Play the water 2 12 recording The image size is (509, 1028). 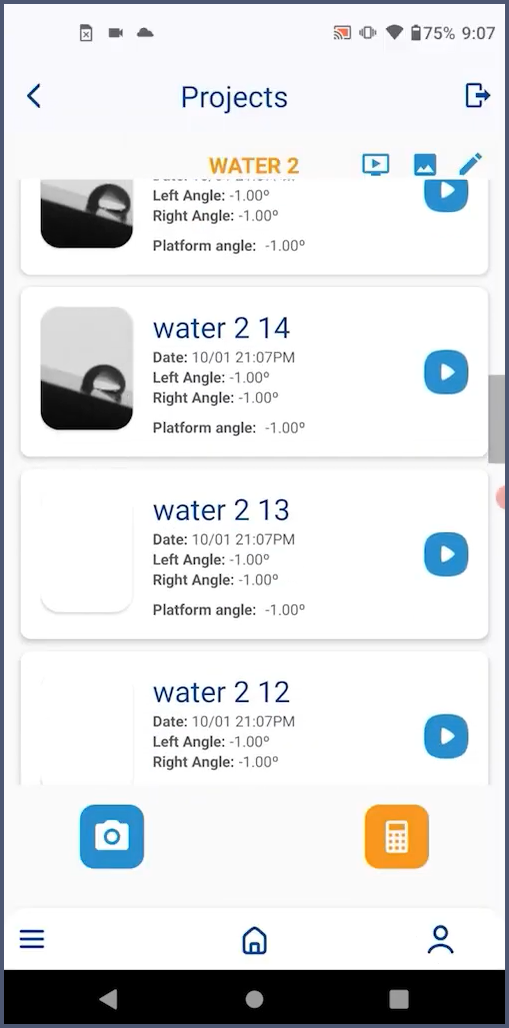[x=446, y=736]
